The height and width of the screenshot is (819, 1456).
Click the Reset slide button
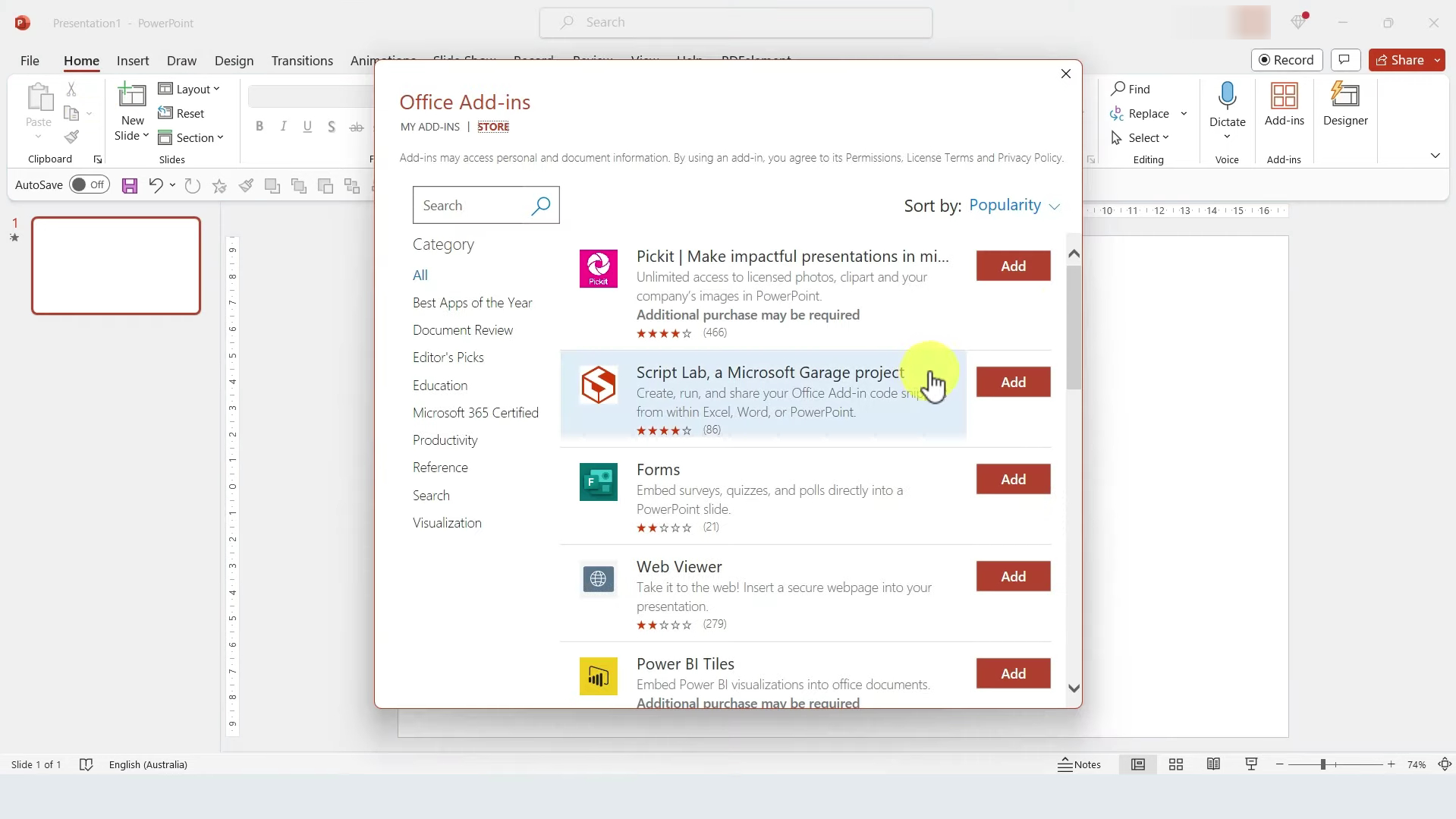(x=181, y=113)
